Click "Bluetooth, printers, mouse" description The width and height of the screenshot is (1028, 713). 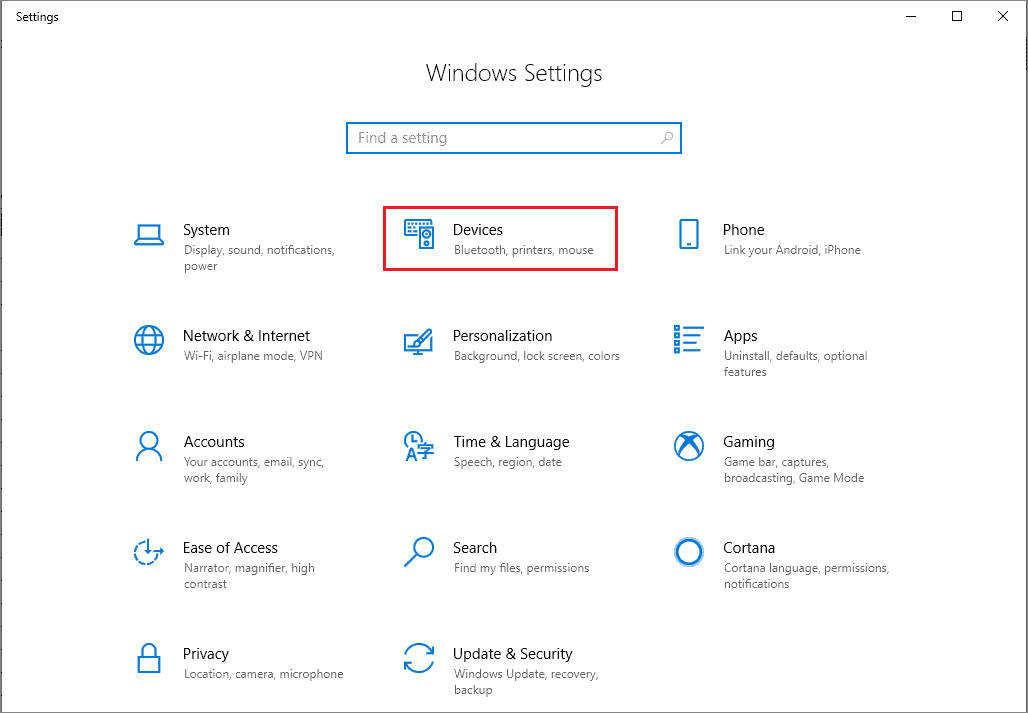(524, 250)
